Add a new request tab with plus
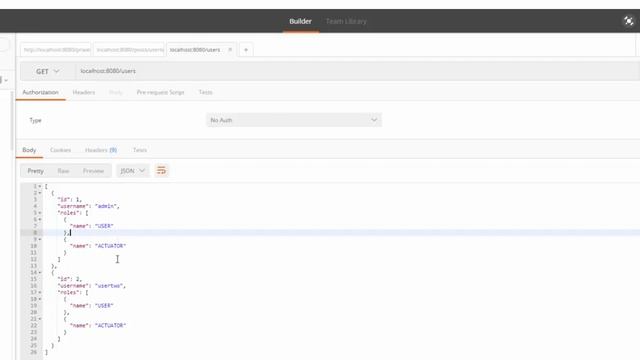The height and width of the screenshot is (360, 640). tap(246, 50)
